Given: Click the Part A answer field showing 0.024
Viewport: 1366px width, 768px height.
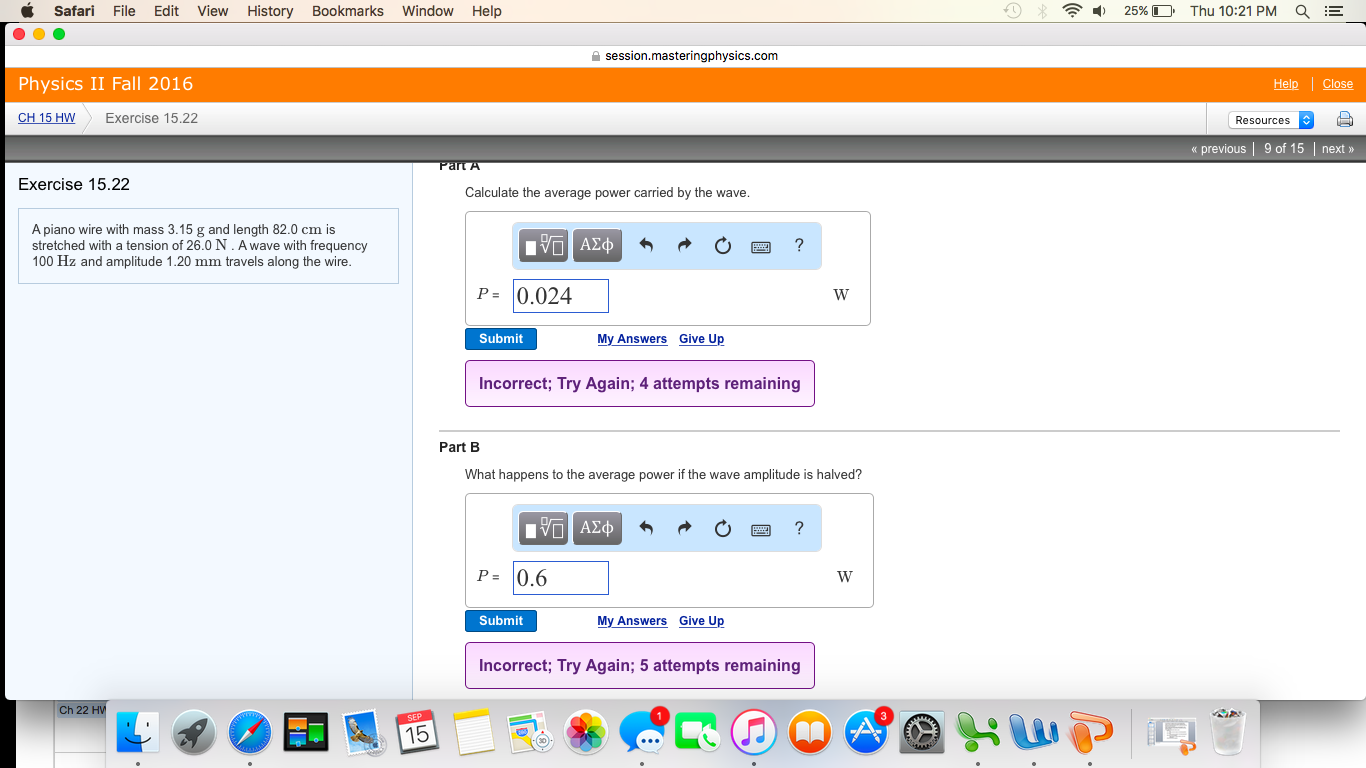Looking at the screenshot, I should point(561,296).
